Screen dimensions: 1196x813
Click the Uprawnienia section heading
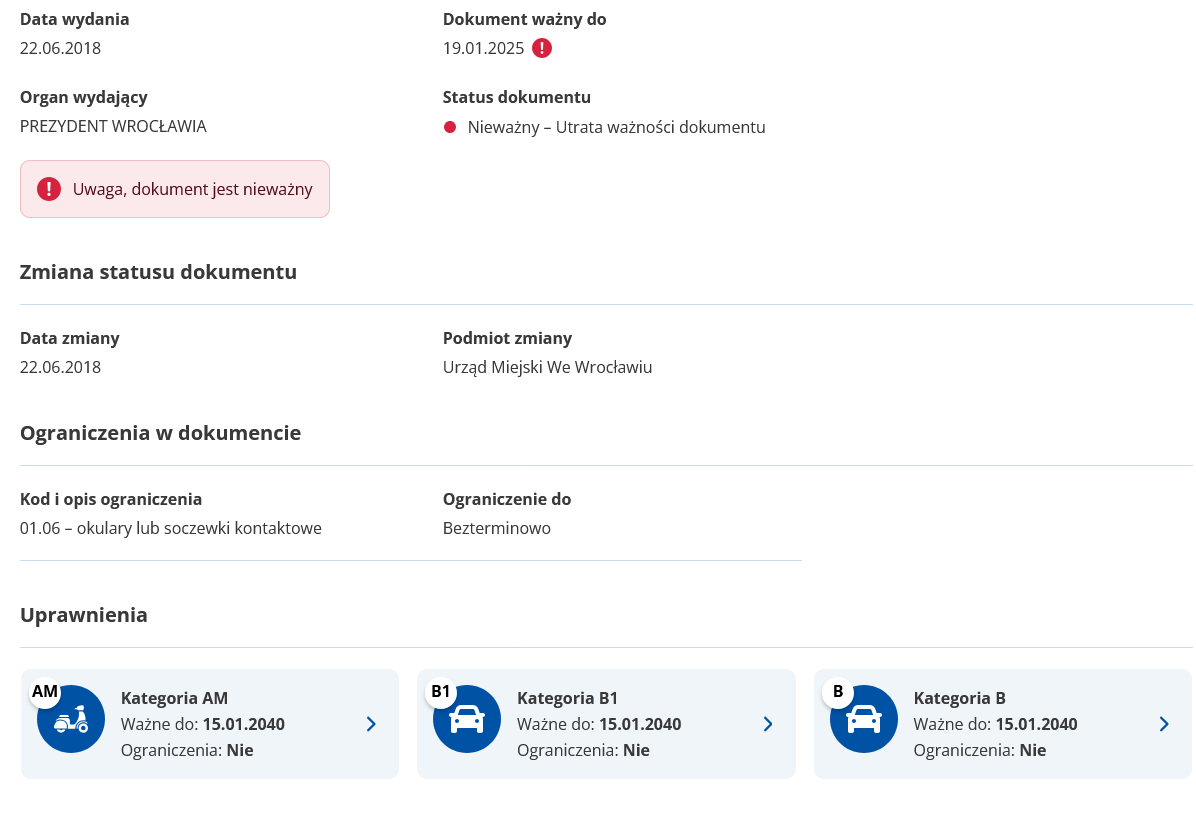click(x=84, y=615)
